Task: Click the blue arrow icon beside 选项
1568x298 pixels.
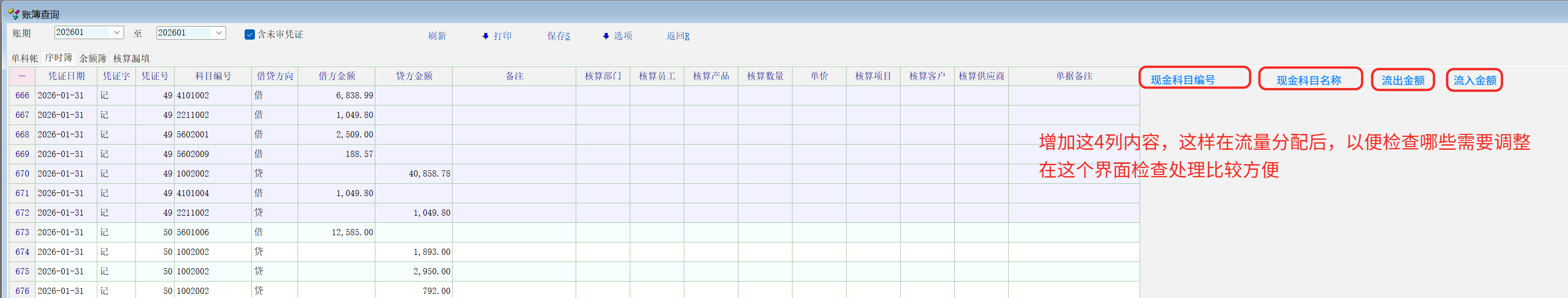Action: [606, 37]
